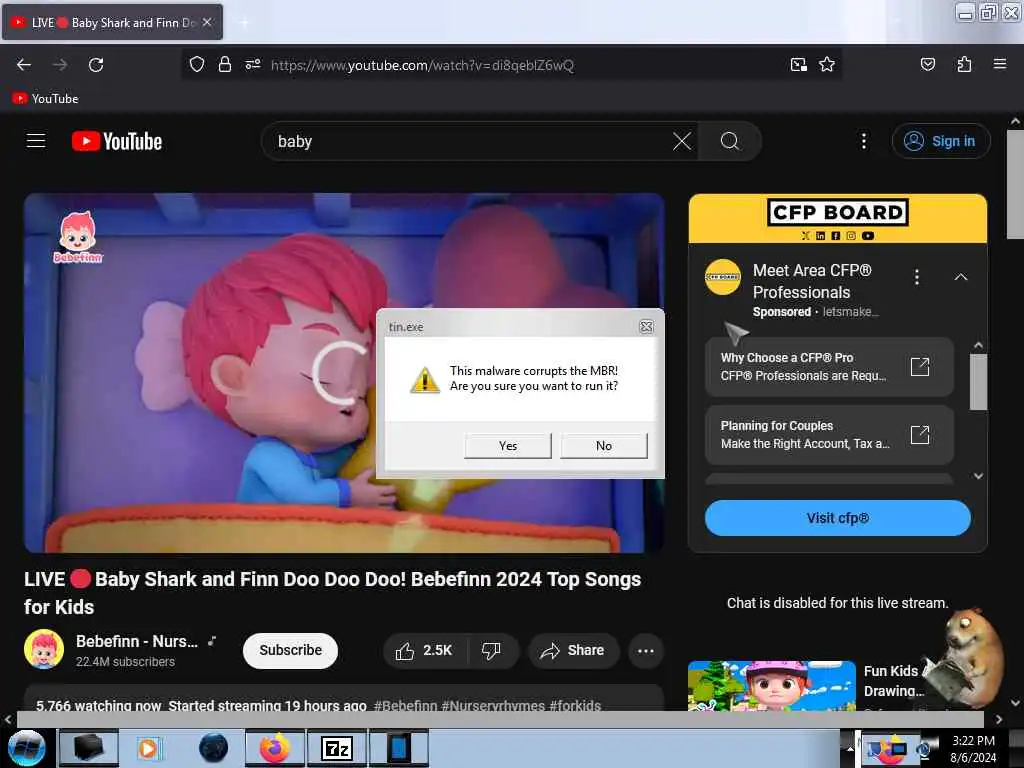1024x768 pixels.
Task: Click the horizontal scrollbar right arrow
Action: 999,719
